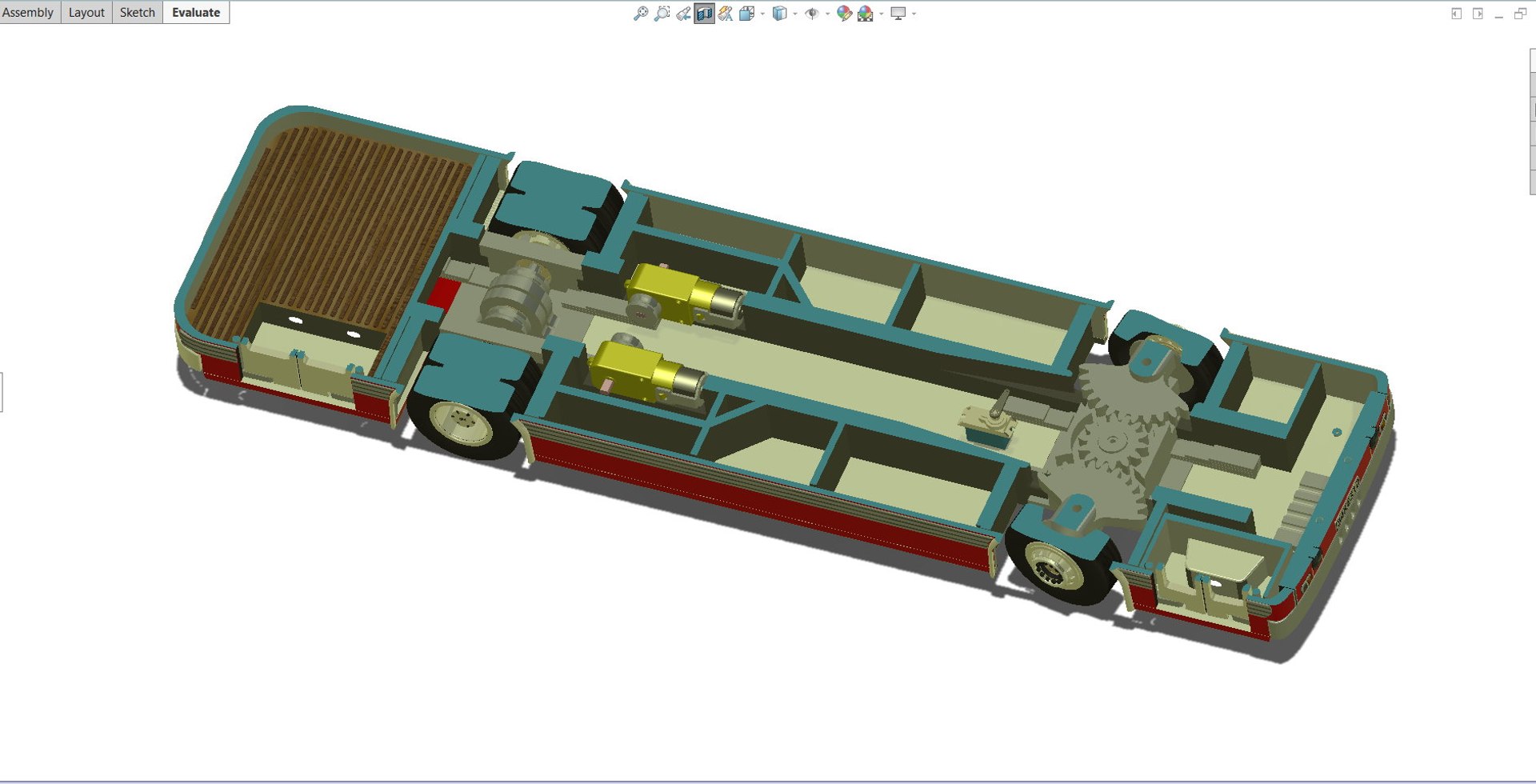Click the View Settings monitor icon
This screenshot has width=1536, height=784.
pyautogui.click(x=898, y=14)
